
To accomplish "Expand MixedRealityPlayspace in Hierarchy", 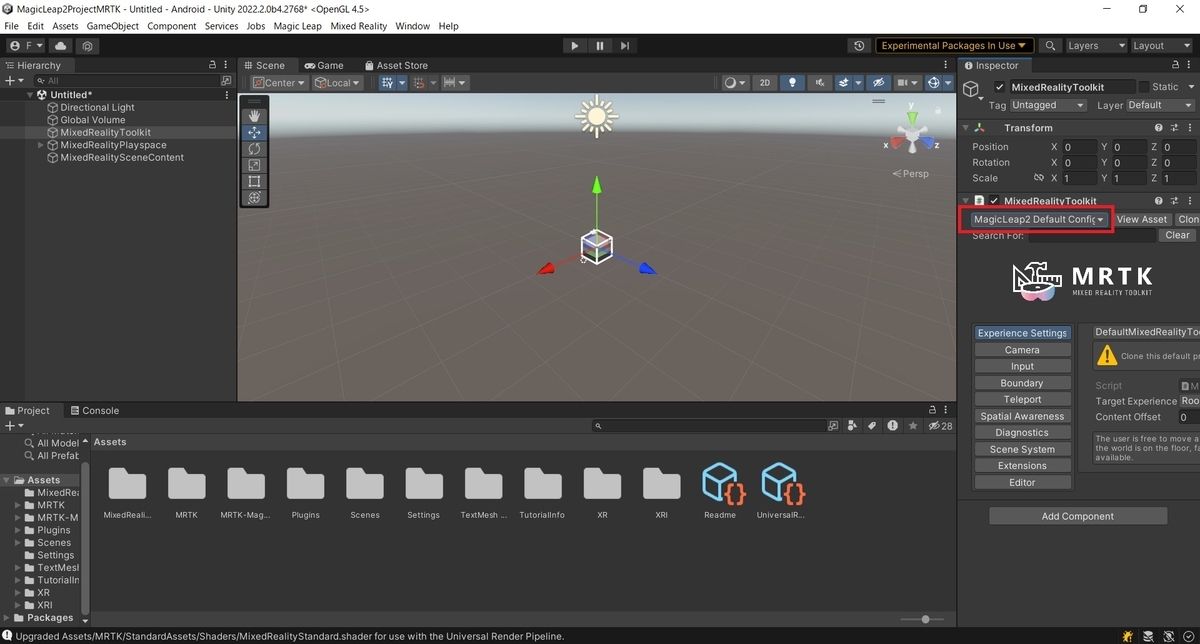I will click(x=41, y=145).
